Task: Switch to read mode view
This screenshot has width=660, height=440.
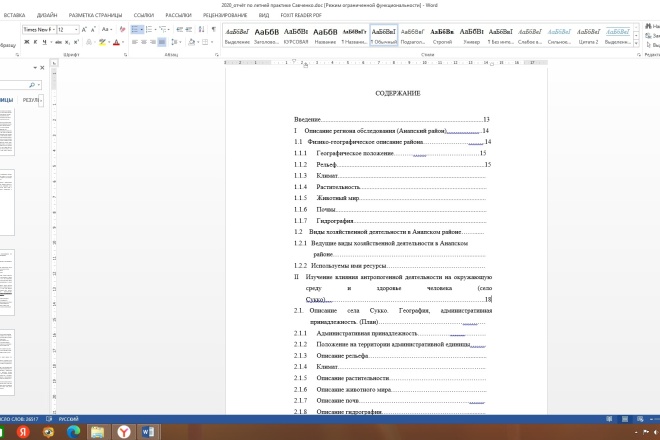Action: point(609,419)
